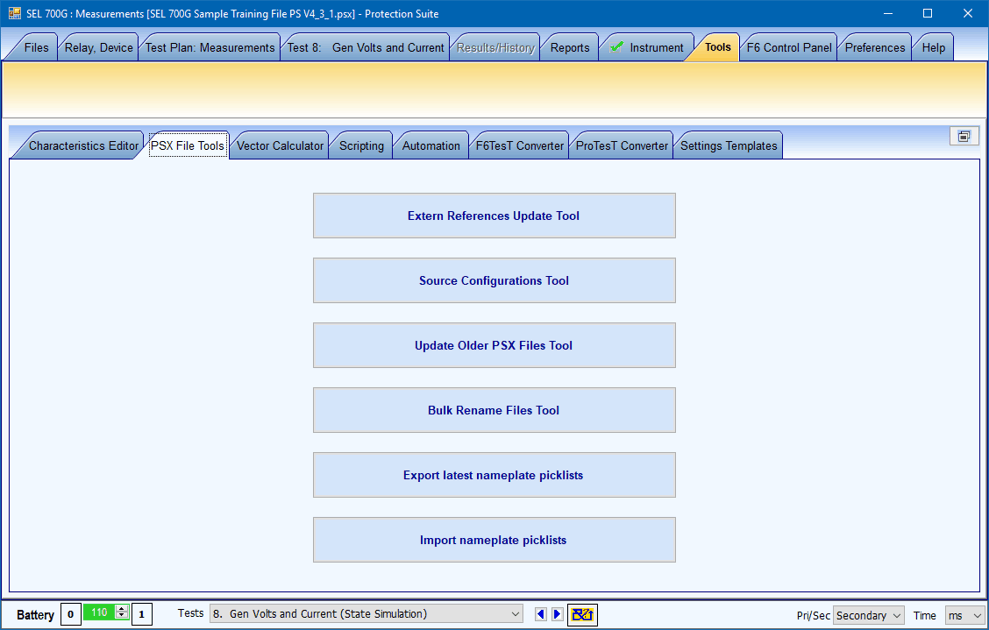Minimize the Protection Suite window

coord(888,13)
